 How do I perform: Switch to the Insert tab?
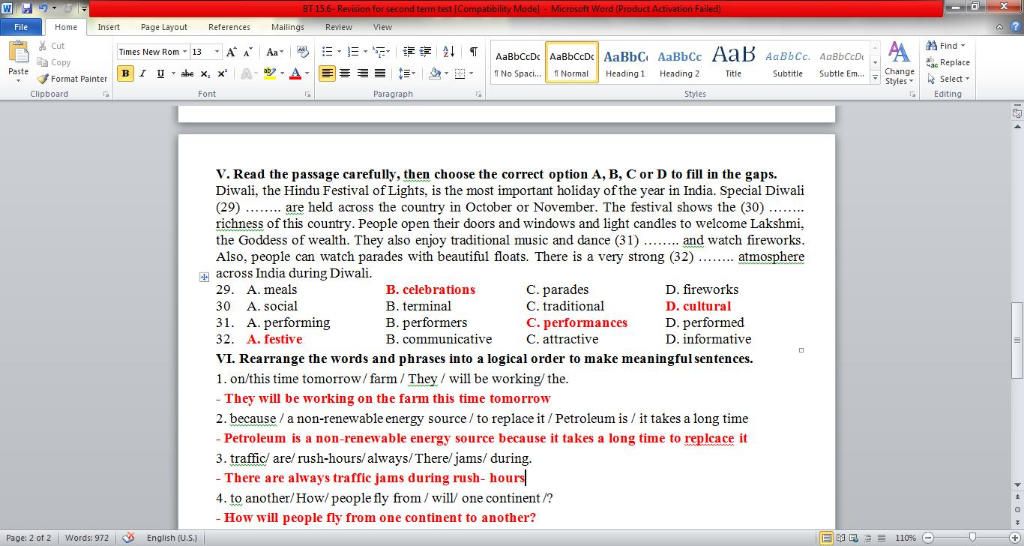click(x=108, y=27)
